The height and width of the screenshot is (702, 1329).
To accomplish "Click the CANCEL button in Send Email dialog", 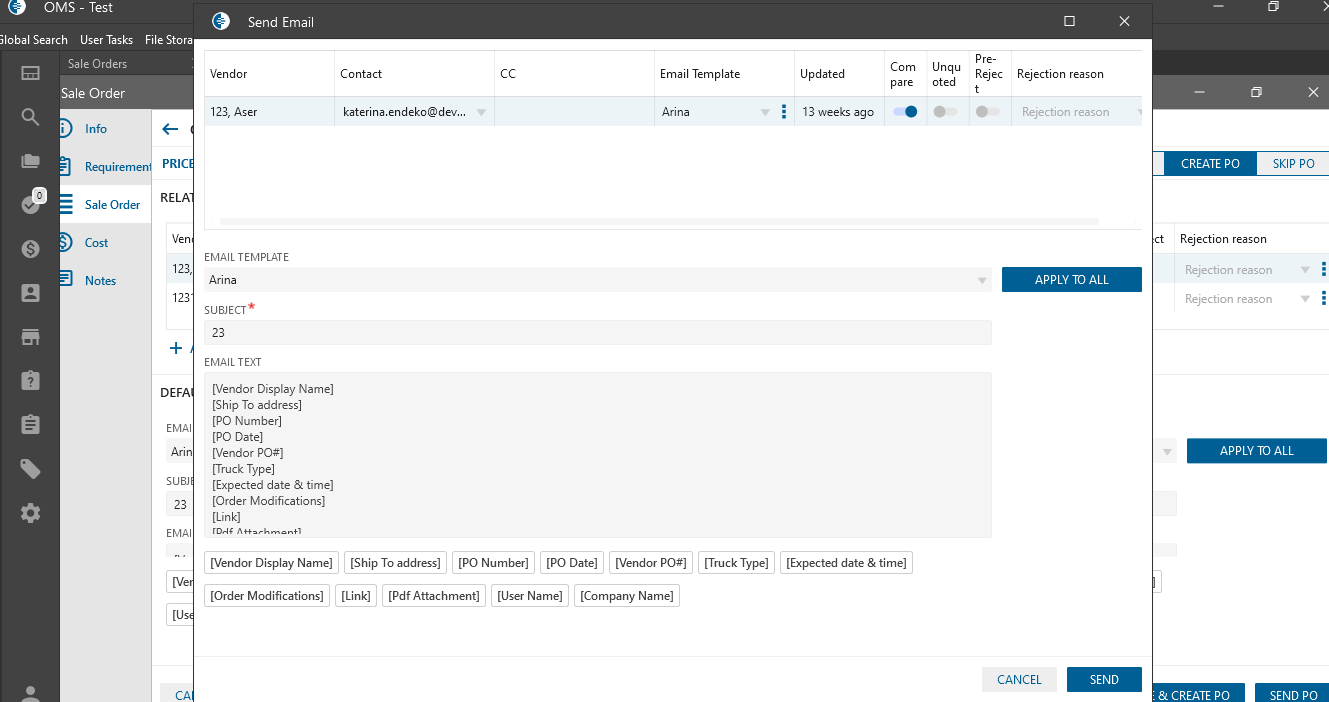I will pos(1019,679).
